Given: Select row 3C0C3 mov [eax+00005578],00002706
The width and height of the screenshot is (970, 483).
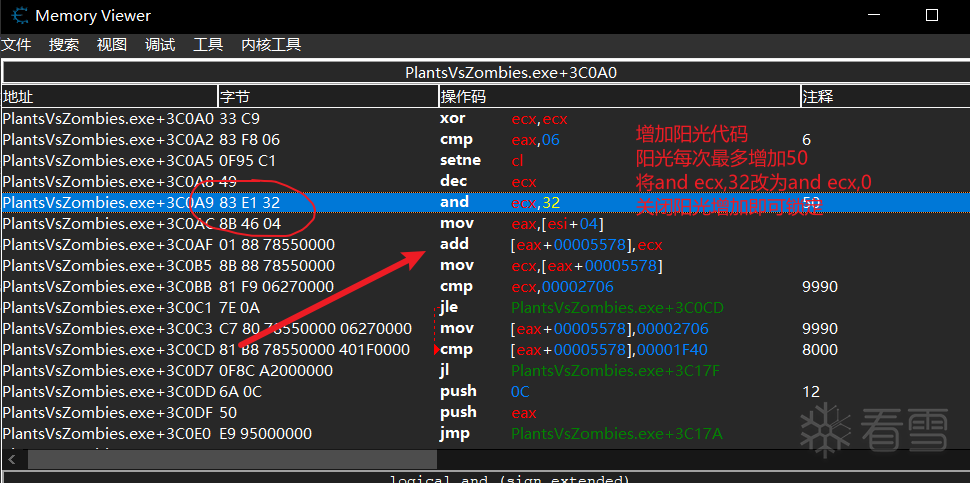Looking at the screenshot, I should [x=485, y=328].
